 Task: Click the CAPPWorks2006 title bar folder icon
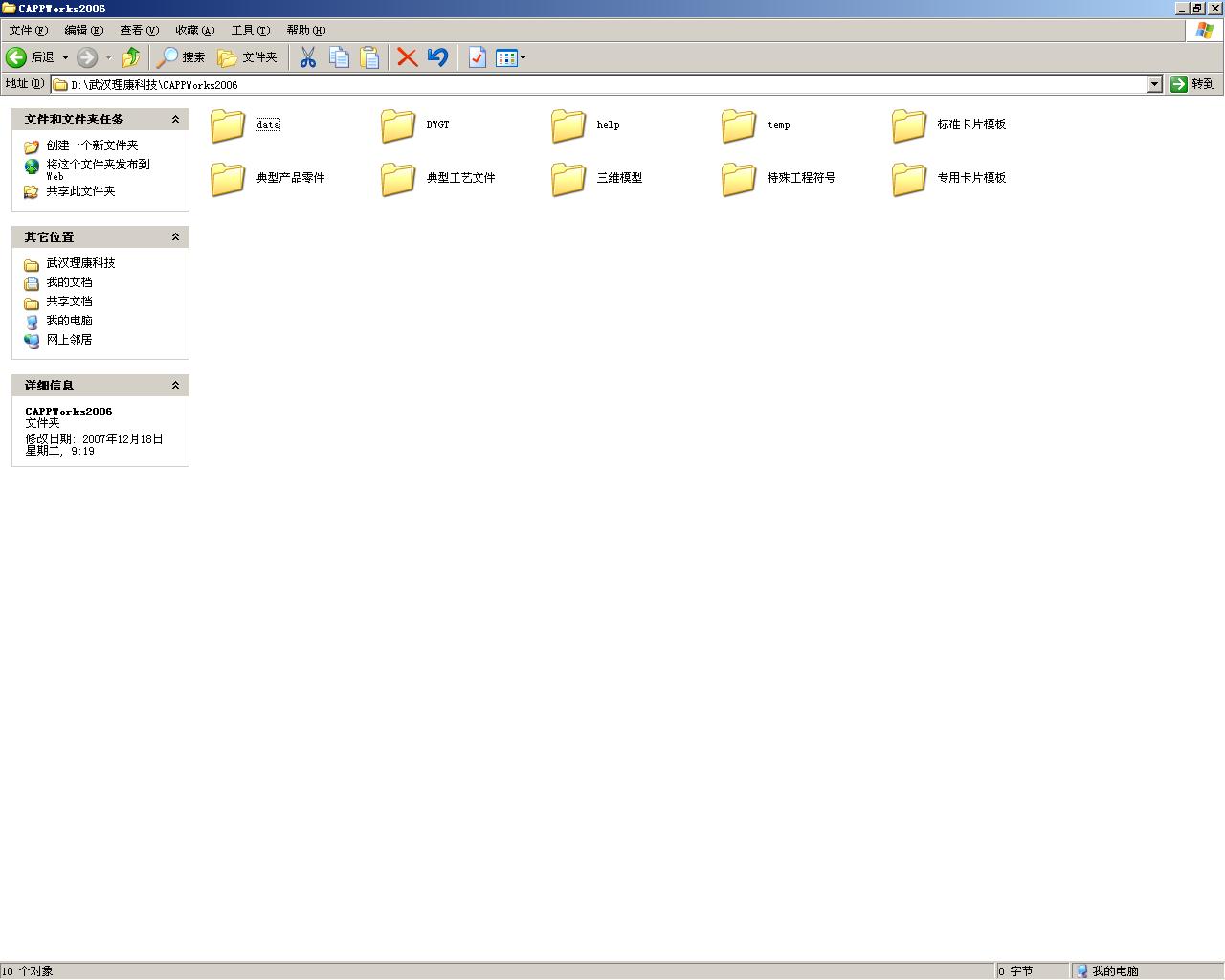pyautogui.click(x=9, y=9)
